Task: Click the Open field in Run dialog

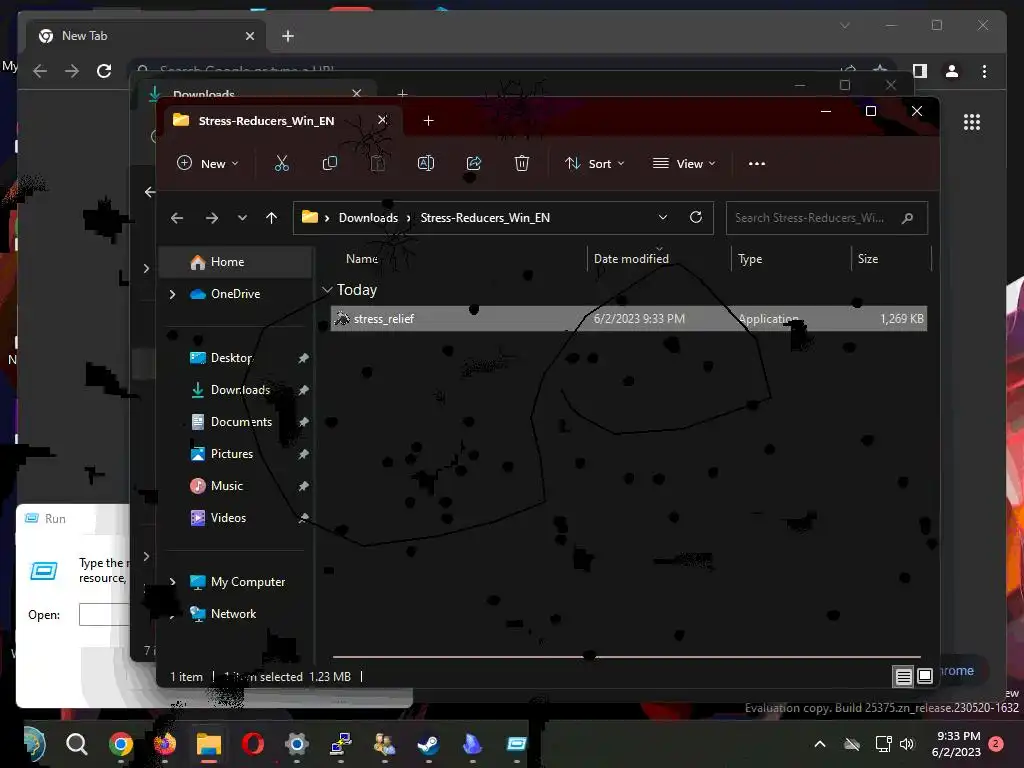Action: pos(104,615)
